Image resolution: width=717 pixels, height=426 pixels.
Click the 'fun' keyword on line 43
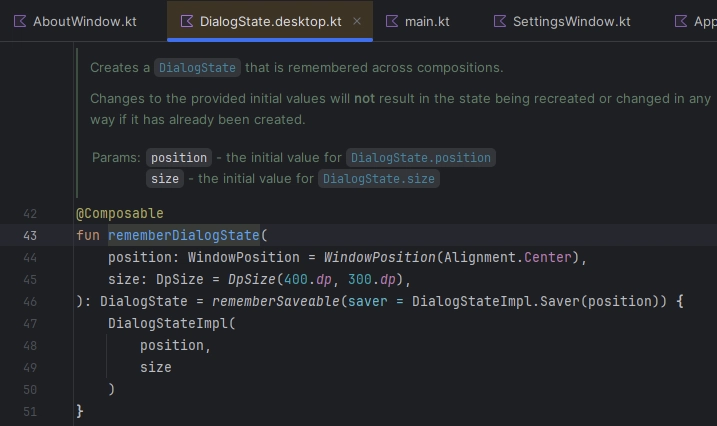88,235
